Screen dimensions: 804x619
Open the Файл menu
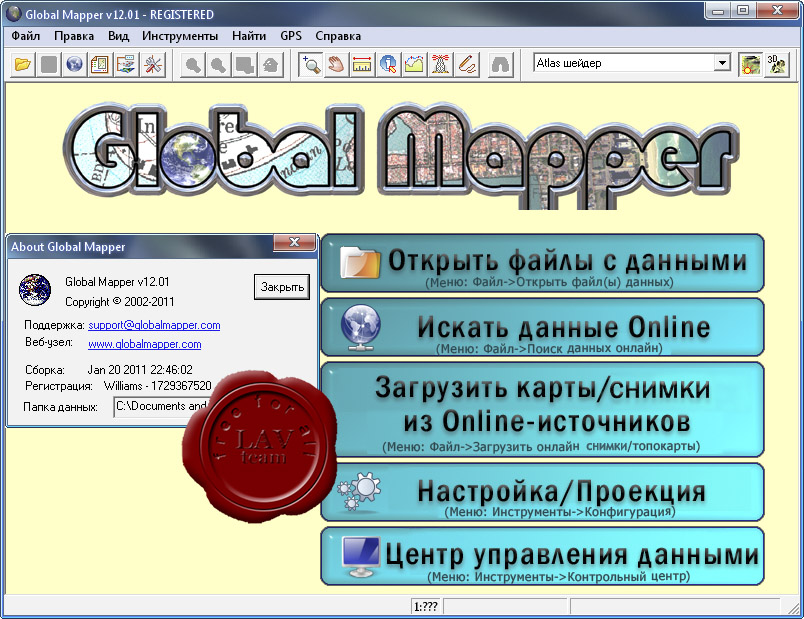[x=26, y=36]
